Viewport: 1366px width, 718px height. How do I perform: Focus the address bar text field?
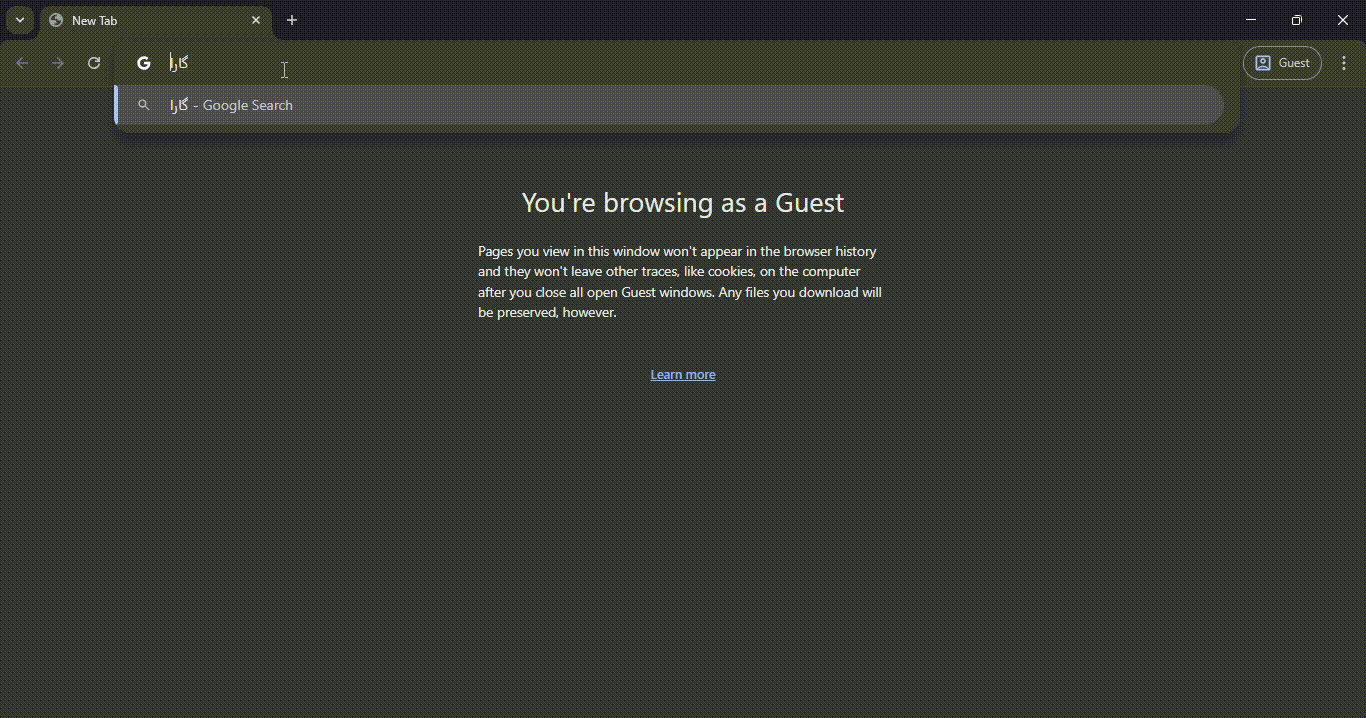pyautogui.click(x=600, y=63)
